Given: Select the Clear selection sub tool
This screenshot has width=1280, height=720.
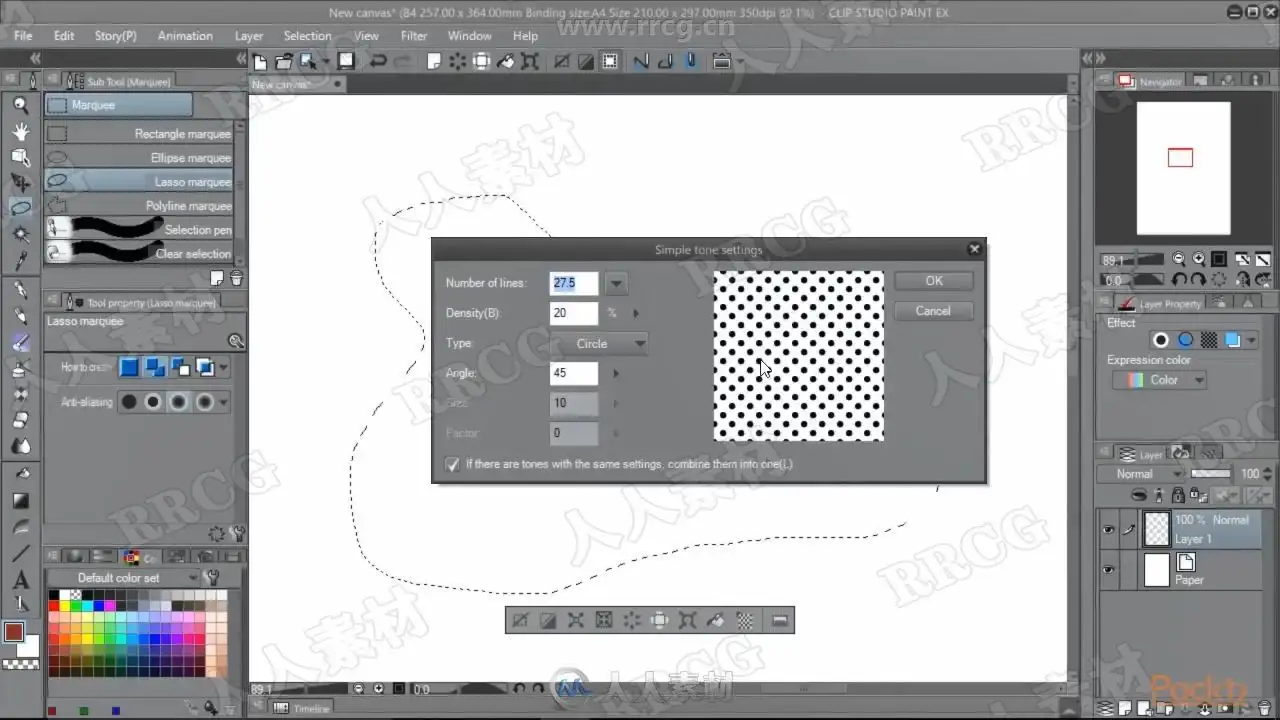Looking at the screenshot, I should click(139, 253).
